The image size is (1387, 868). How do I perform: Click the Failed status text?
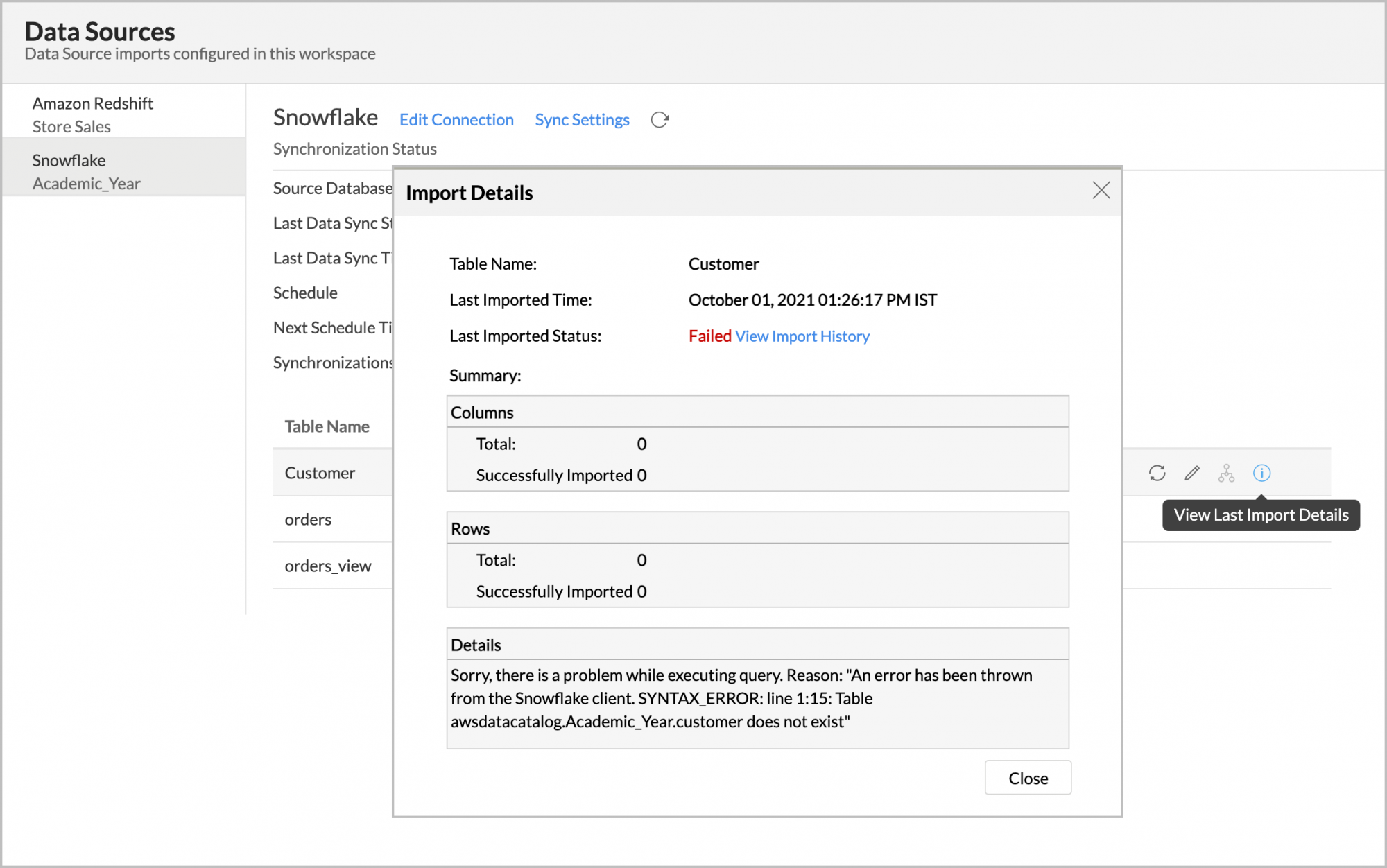point(709,336)
